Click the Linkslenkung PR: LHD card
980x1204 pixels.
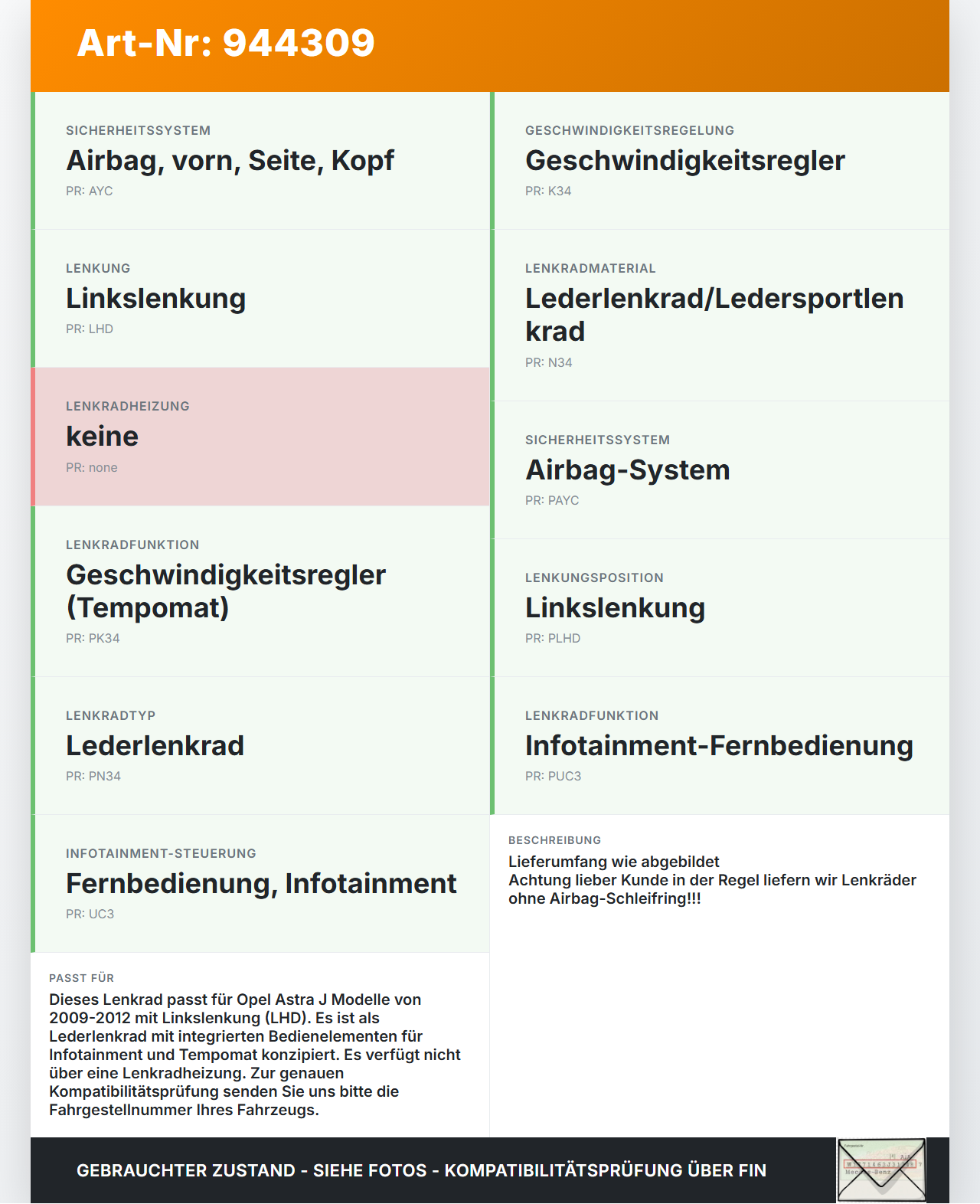tap(260, 299)
